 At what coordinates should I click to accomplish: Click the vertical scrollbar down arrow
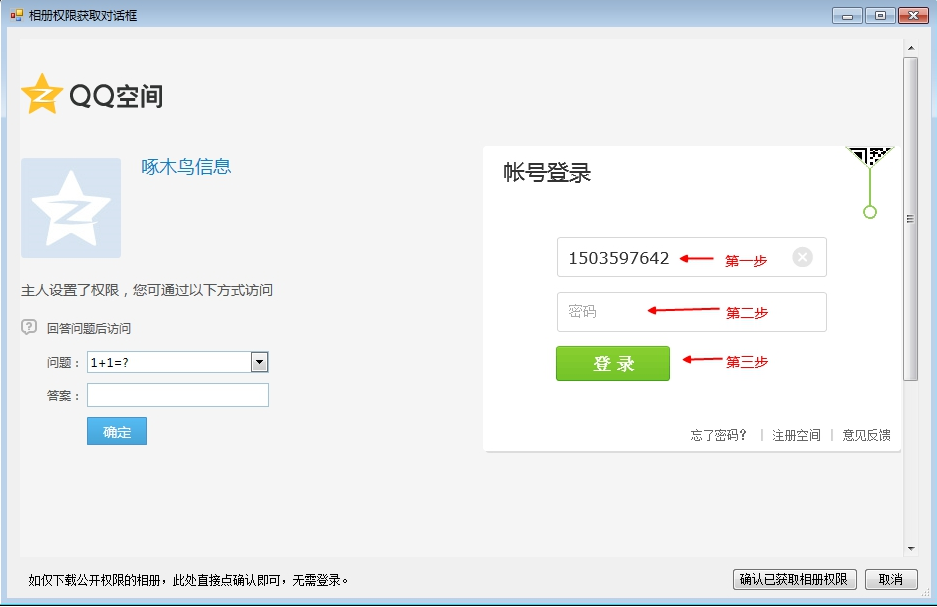pyautogui.click(x=910, y=548)
